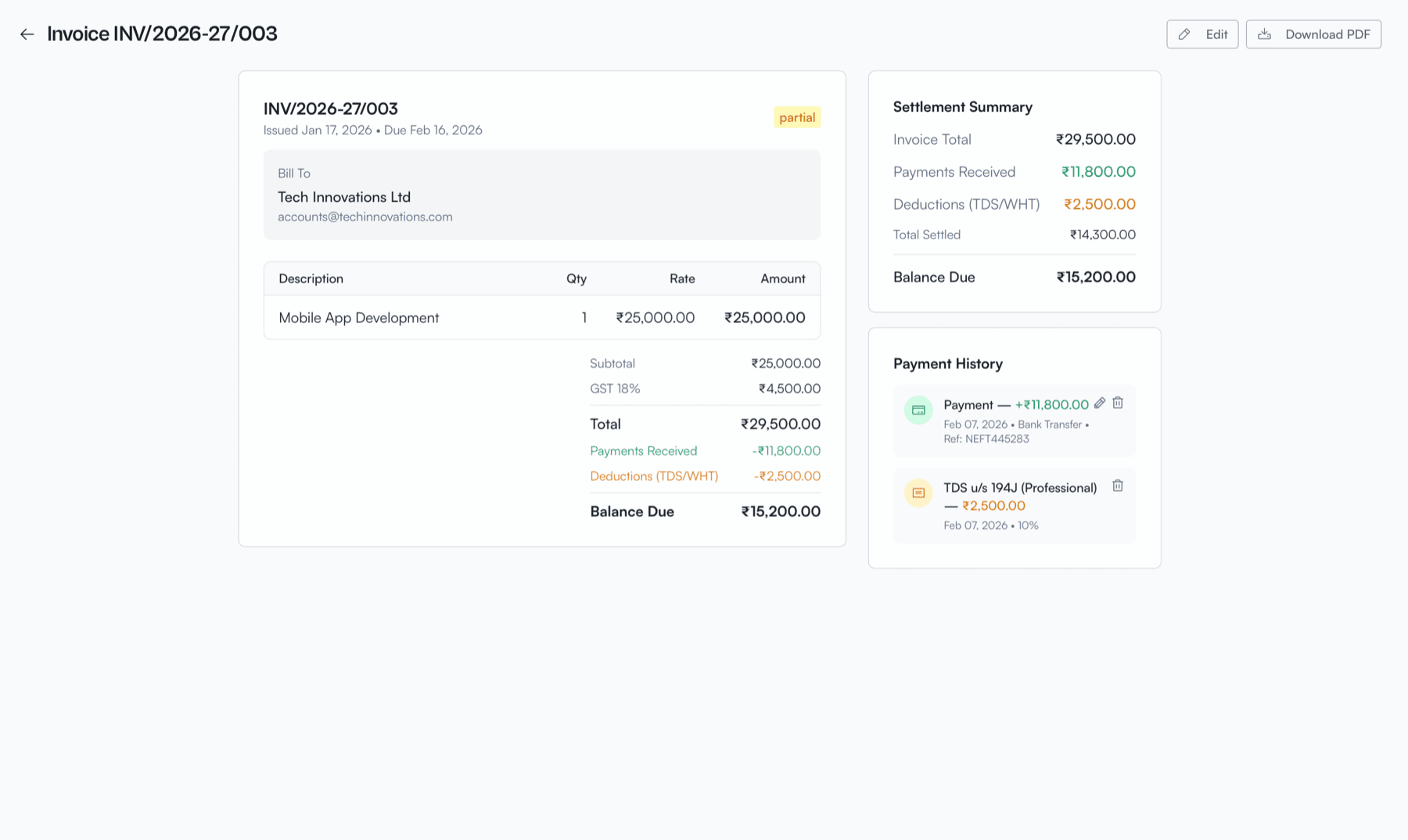Viewport: 1408px width, 840px height.
Task: Select the orange TDS receipt icon
Action: (918, 493)
